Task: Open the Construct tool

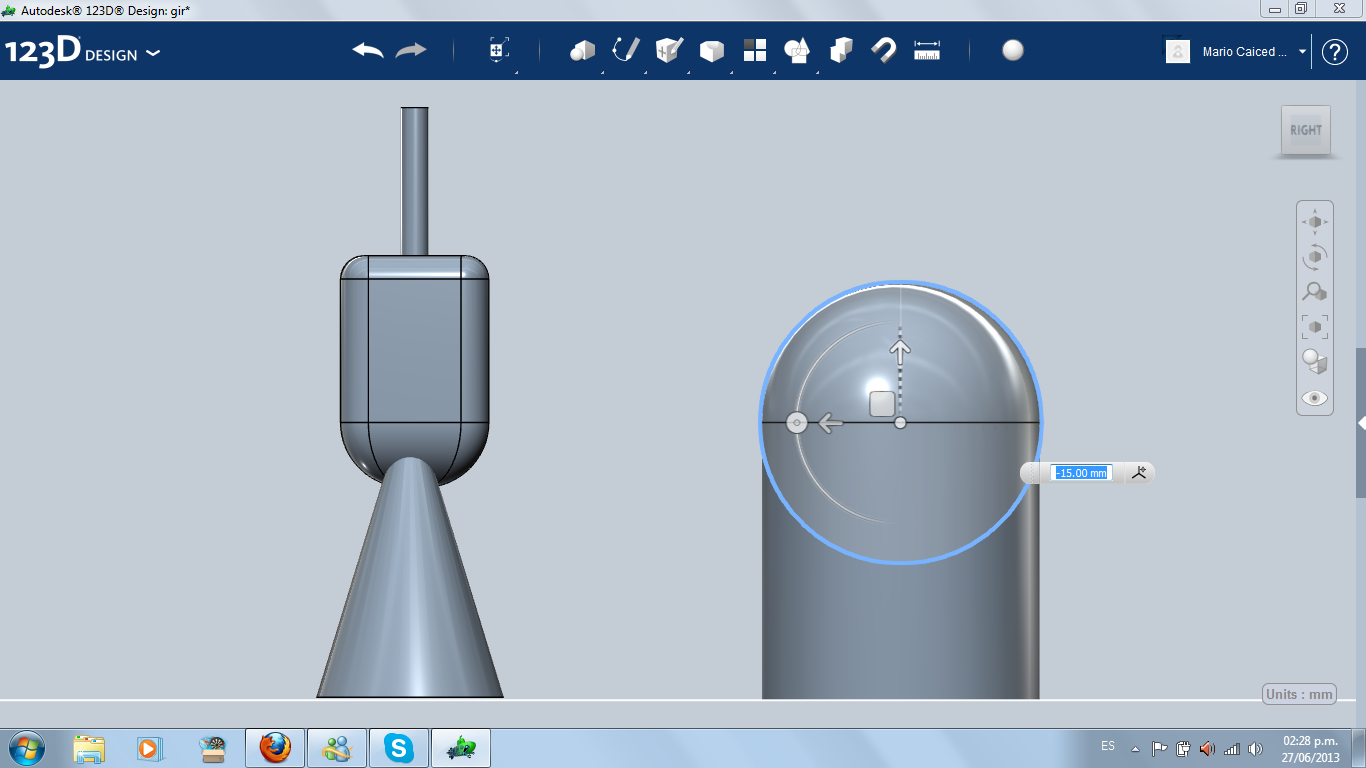Action: (669, 50)
